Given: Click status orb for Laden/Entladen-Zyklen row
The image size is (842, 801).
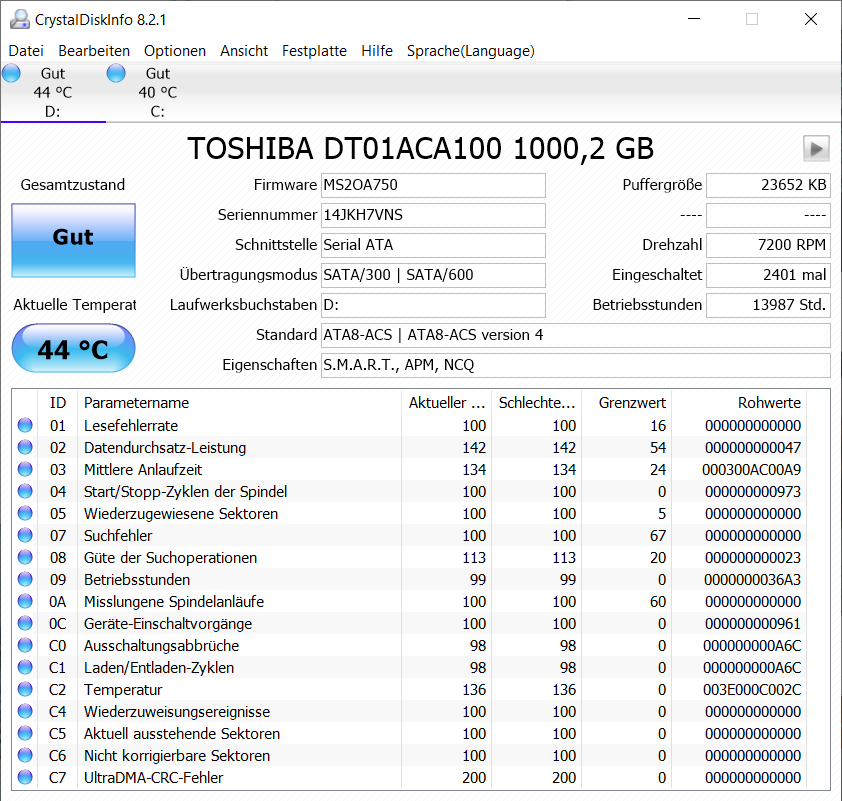Looking at the screenshot, I should (25, 667).
